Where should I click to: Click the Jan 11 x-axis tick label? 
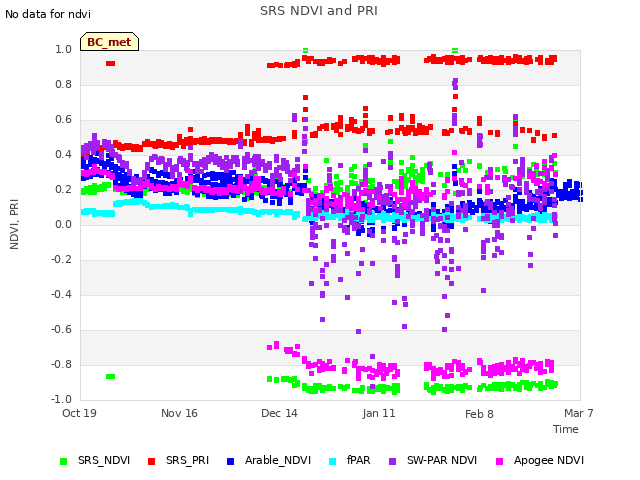tap(379, 413)
